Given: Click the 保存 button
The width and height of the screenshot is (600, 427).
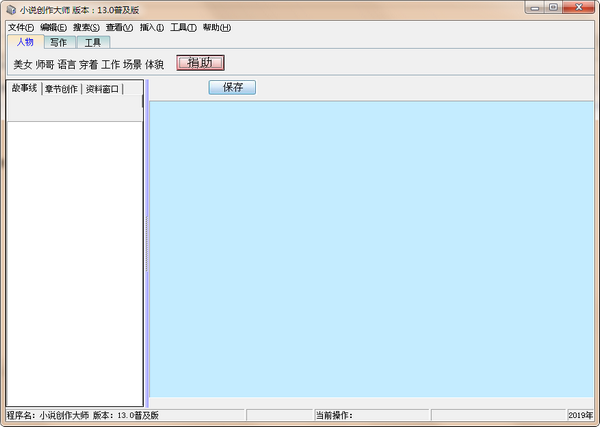Looking at the screenshot, I should (x=232, y=87).
